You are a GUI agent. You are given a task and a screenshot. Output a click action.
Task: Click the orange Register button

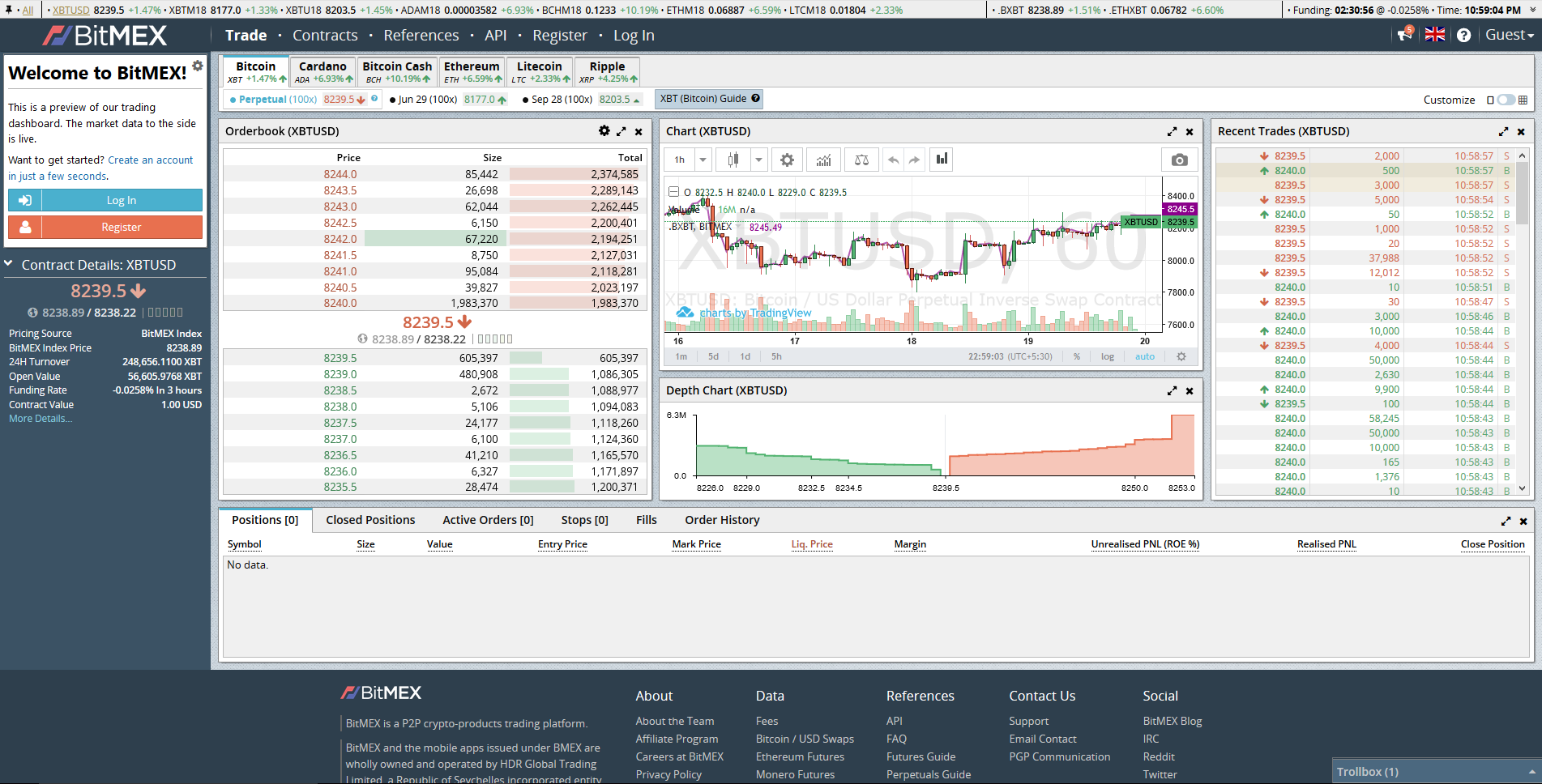(105, 227)
